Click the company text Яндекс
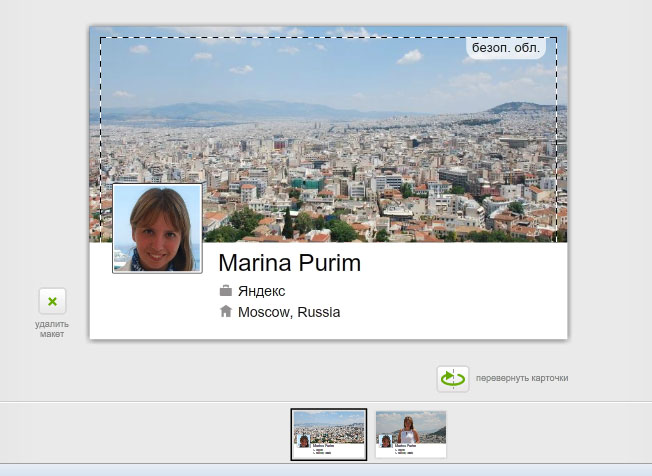Viewport: 652px width, 476px height. [262, 291]
